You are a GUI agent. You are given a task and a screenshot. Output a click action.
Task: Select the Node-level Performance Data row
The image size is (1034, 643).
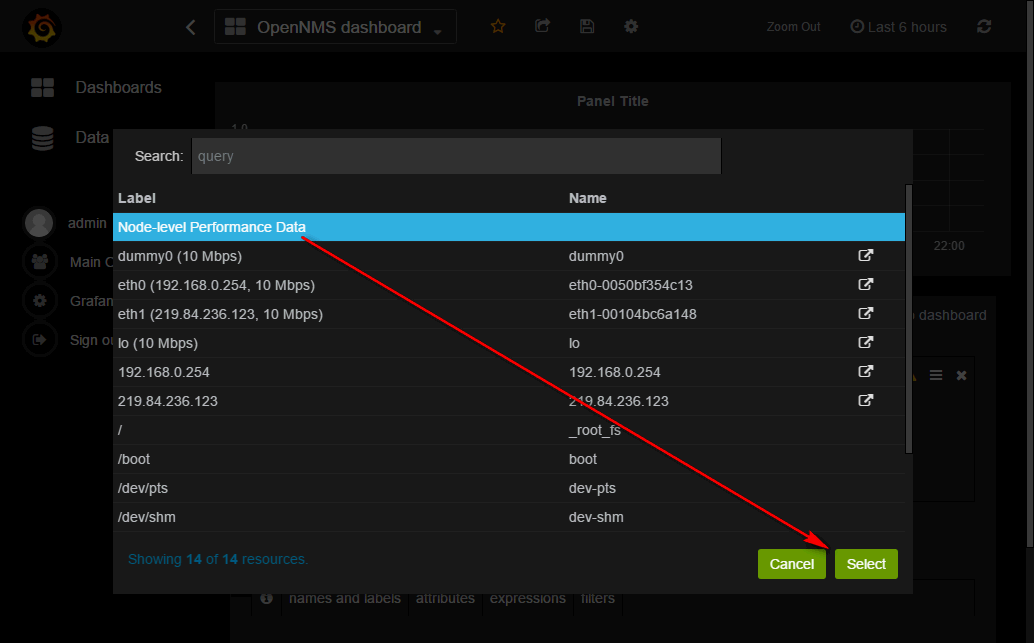(508, 227)
